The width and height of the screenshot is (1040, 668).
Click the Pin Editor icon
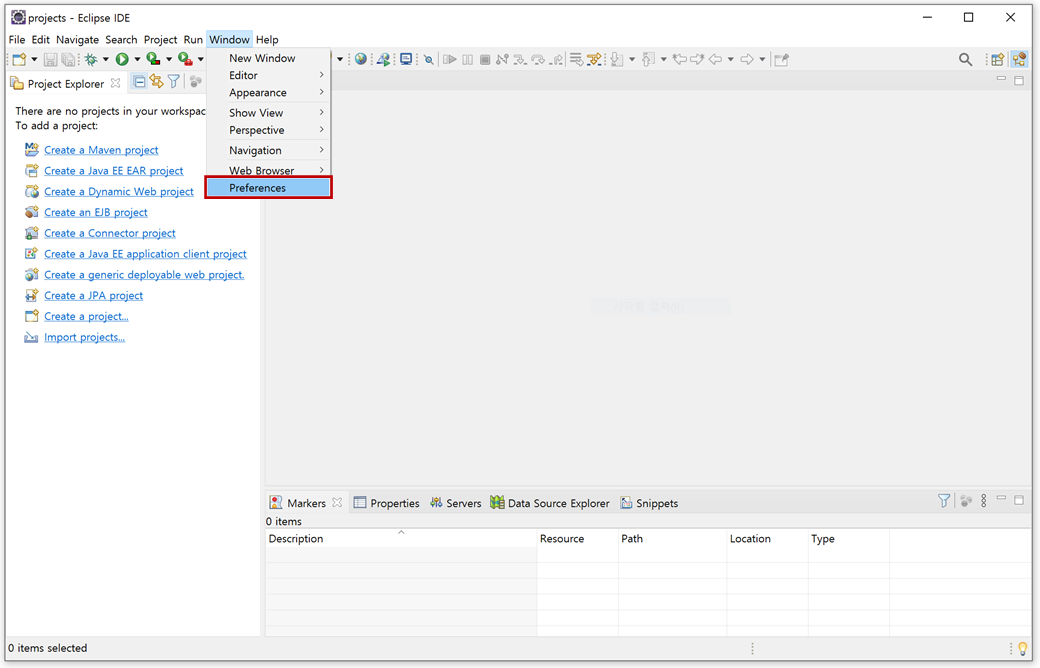click(x=782, y=60)
